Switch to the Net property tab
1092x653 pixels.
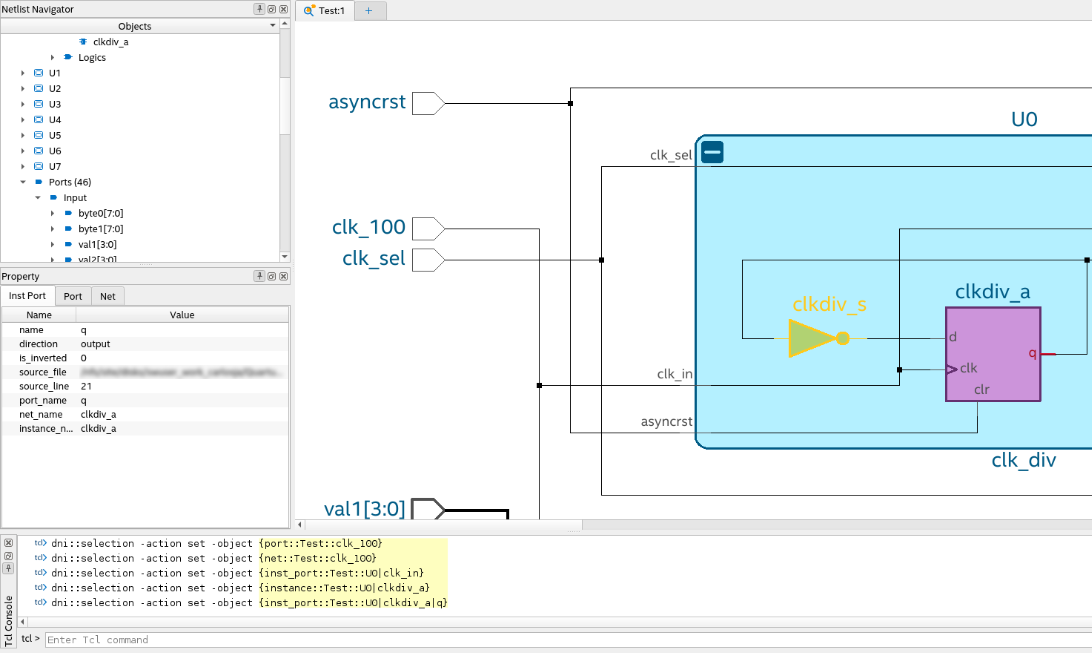point(107,296)
